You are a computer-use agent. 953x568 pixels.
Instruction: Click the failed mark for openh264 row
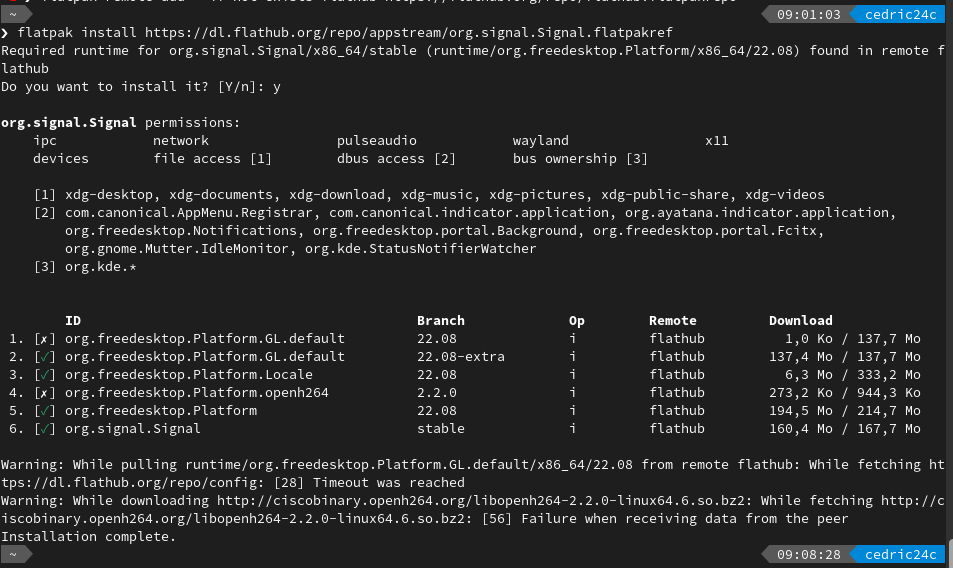pyautogui.click(x=44, y=393)
